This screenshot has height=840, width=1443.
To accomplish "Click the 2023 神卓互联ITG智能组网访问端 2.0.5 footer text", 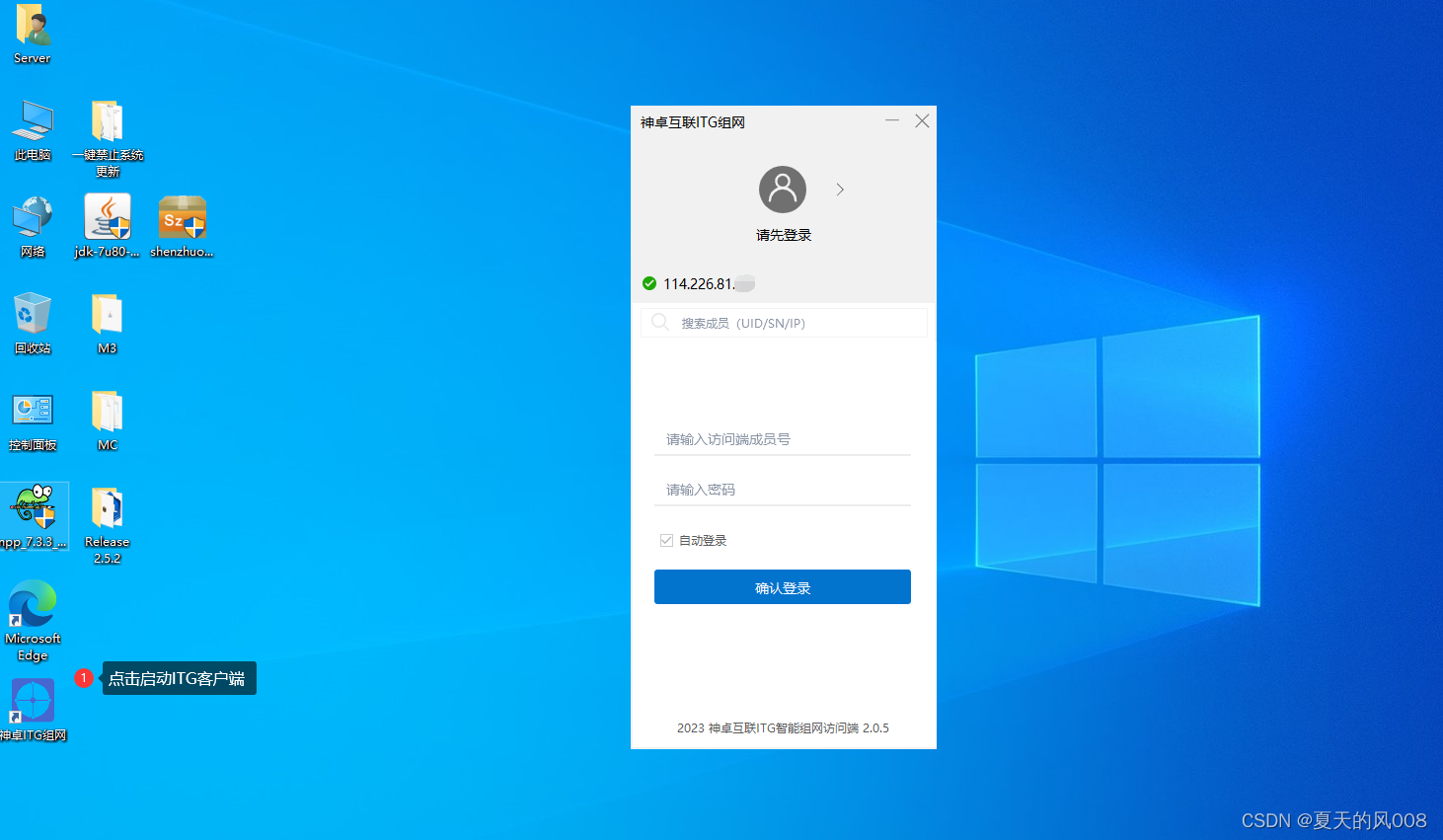I will [783, 728].
